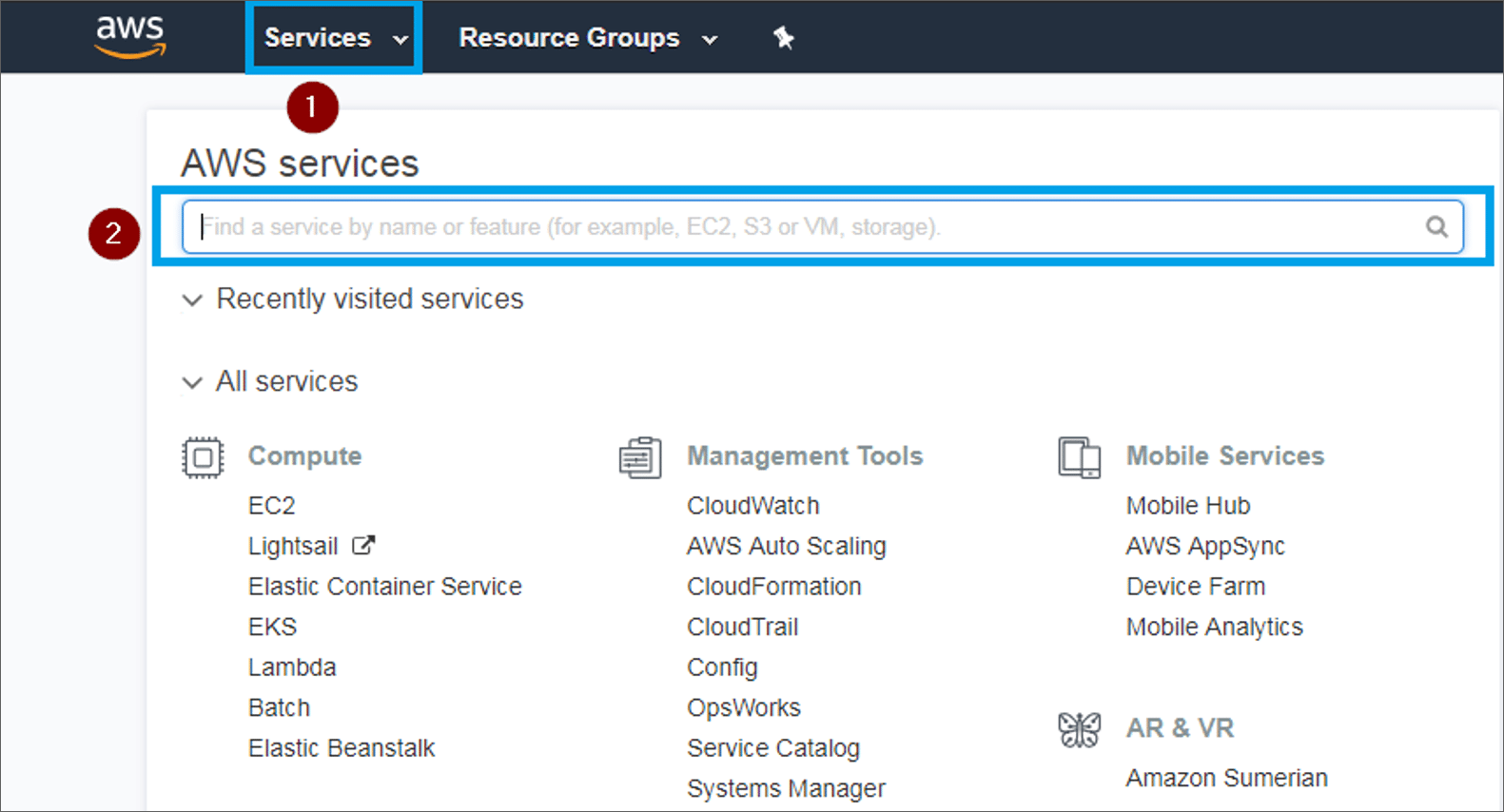Viewport: 1504px width, 812px height.
Task: Open the Services dropdown menu
Action: pos(334,38)
